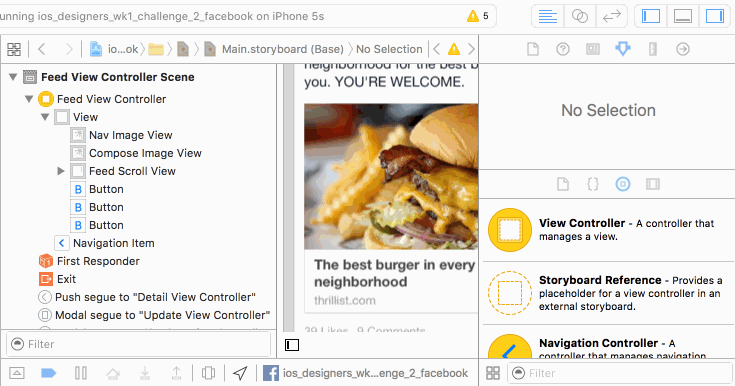Open the Size inspector tab
This screenshot has width=735, height=386.
coord(653,49)
